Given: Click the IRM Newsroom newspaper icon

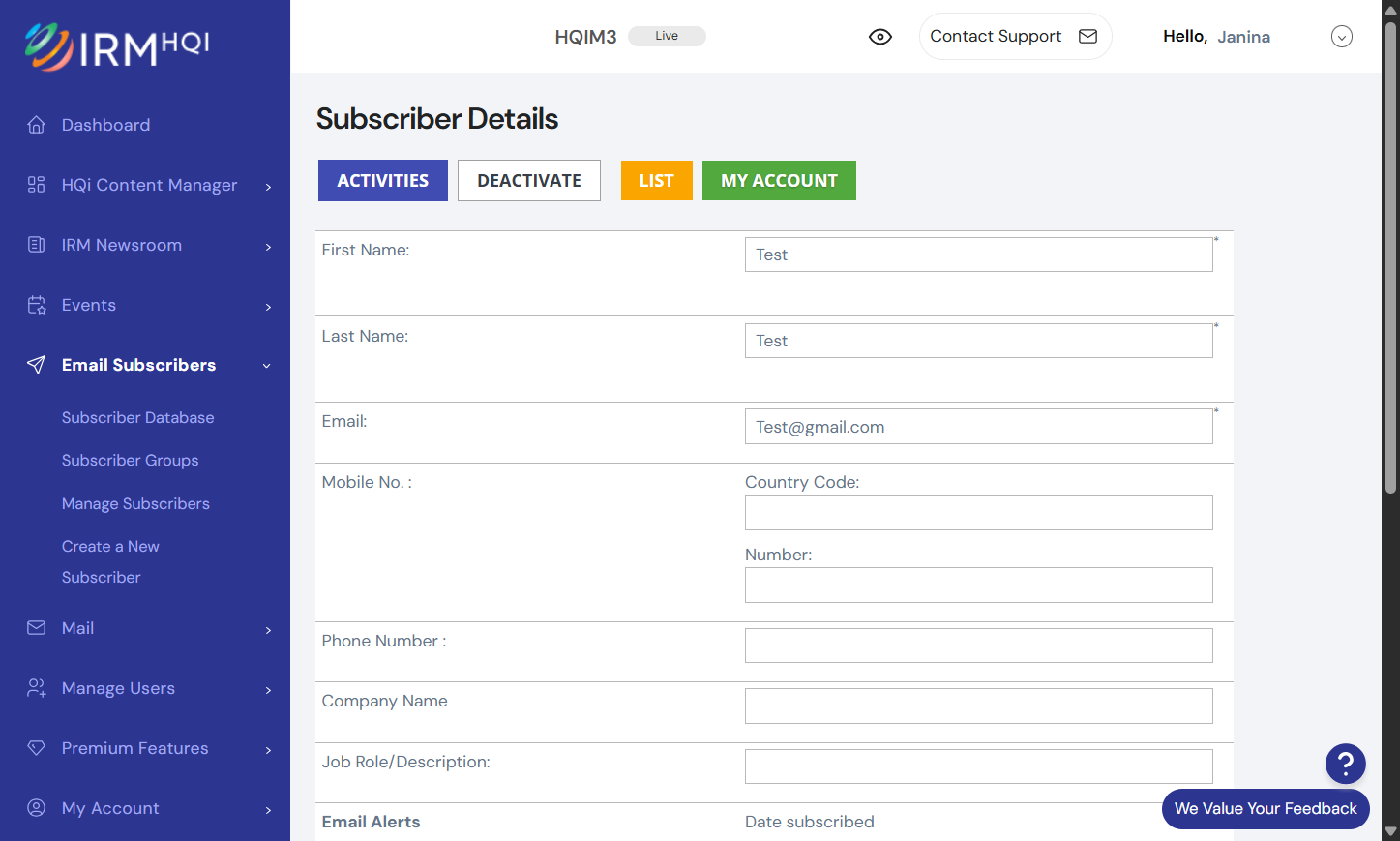Looking at the screenshot, I should 37,245.
